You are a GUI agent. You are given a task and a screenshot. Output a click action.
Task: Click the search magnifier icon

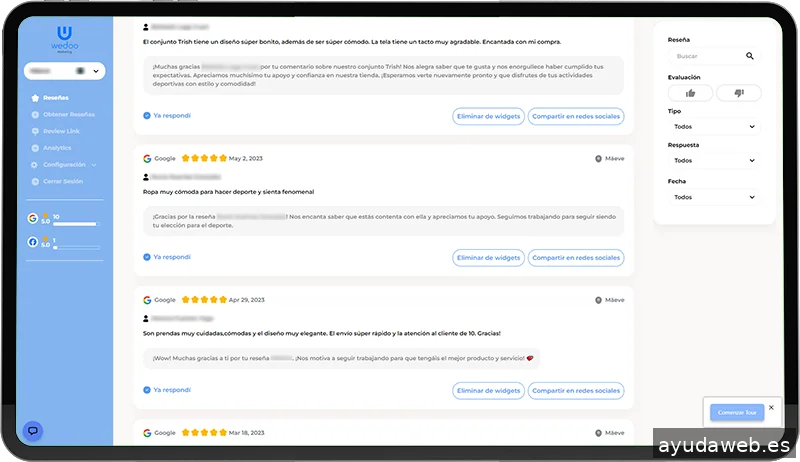pos(750,57)
